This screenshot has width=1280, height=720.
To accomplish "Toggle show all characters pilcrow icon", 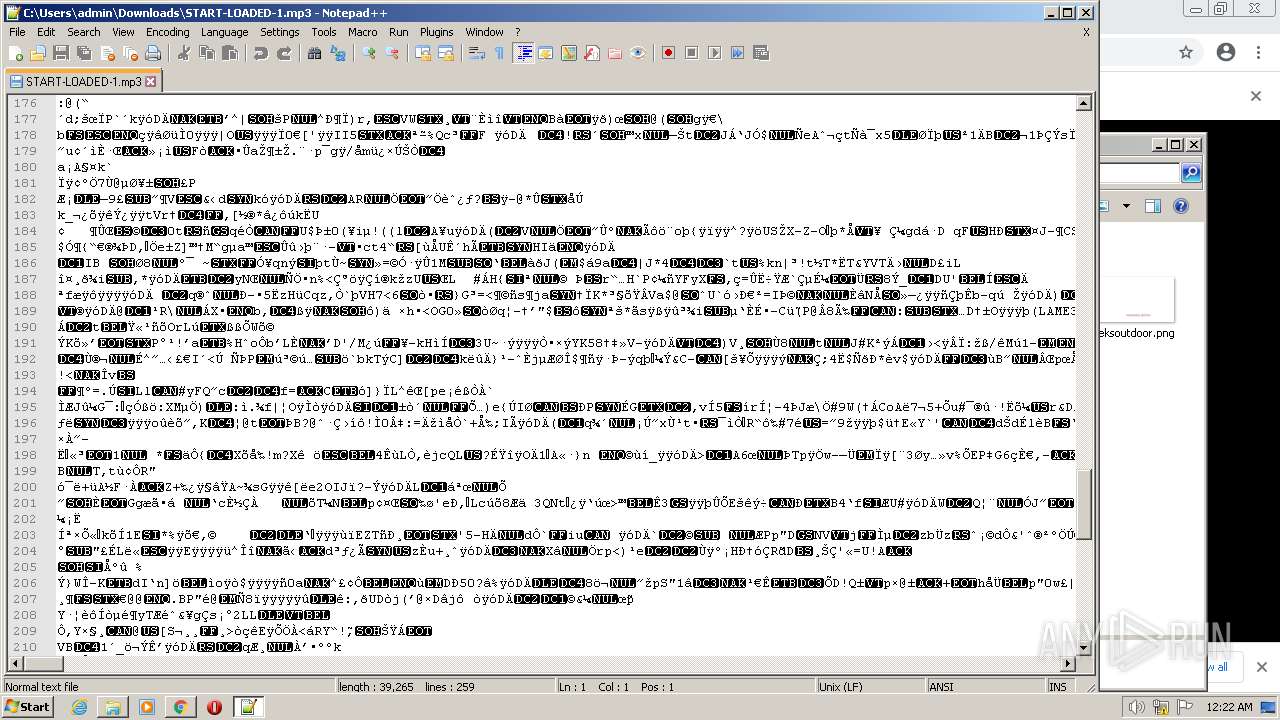I will tap(500, 53).
